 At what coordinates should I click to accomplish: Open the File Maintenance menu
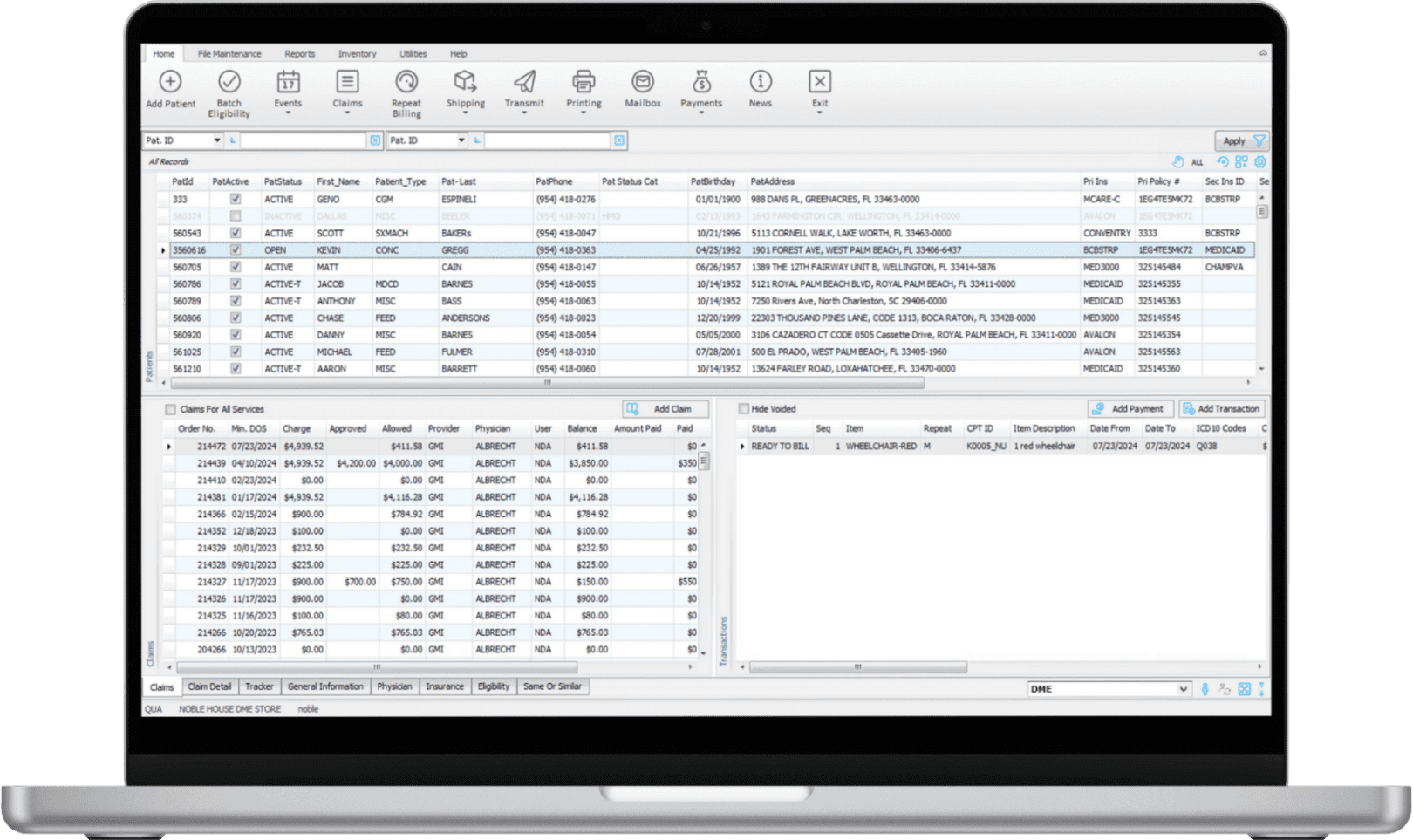click(229, 53)
